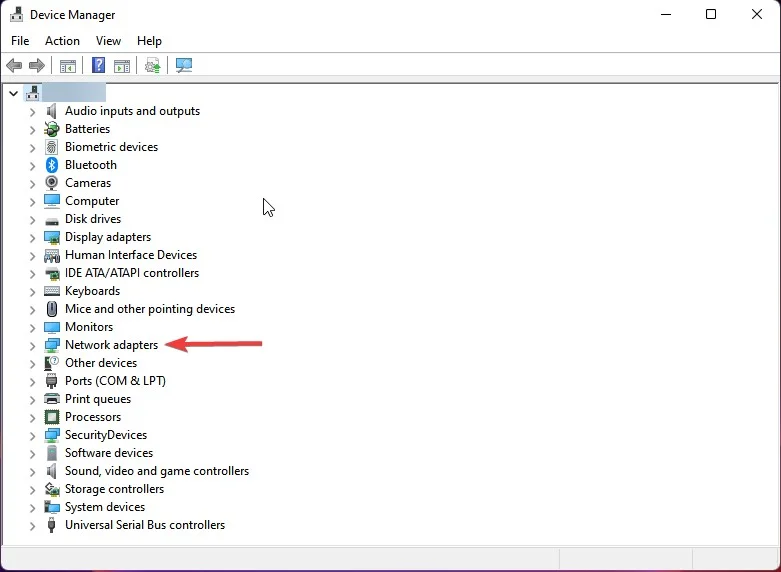Open the View menu
This screenshot has width=781, height=572.
(108, 41)
